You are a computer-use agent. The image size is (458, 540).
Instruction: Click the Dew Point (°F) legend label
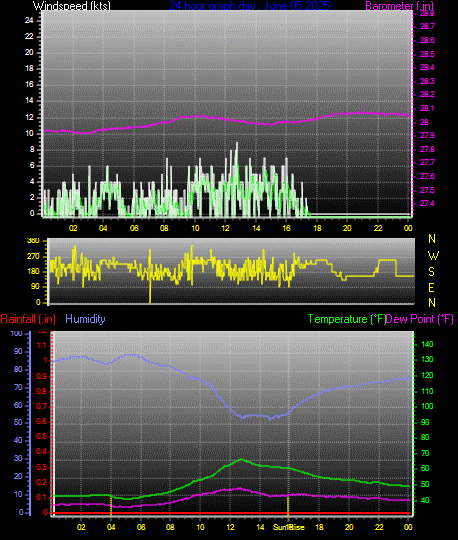click(419, 319)
